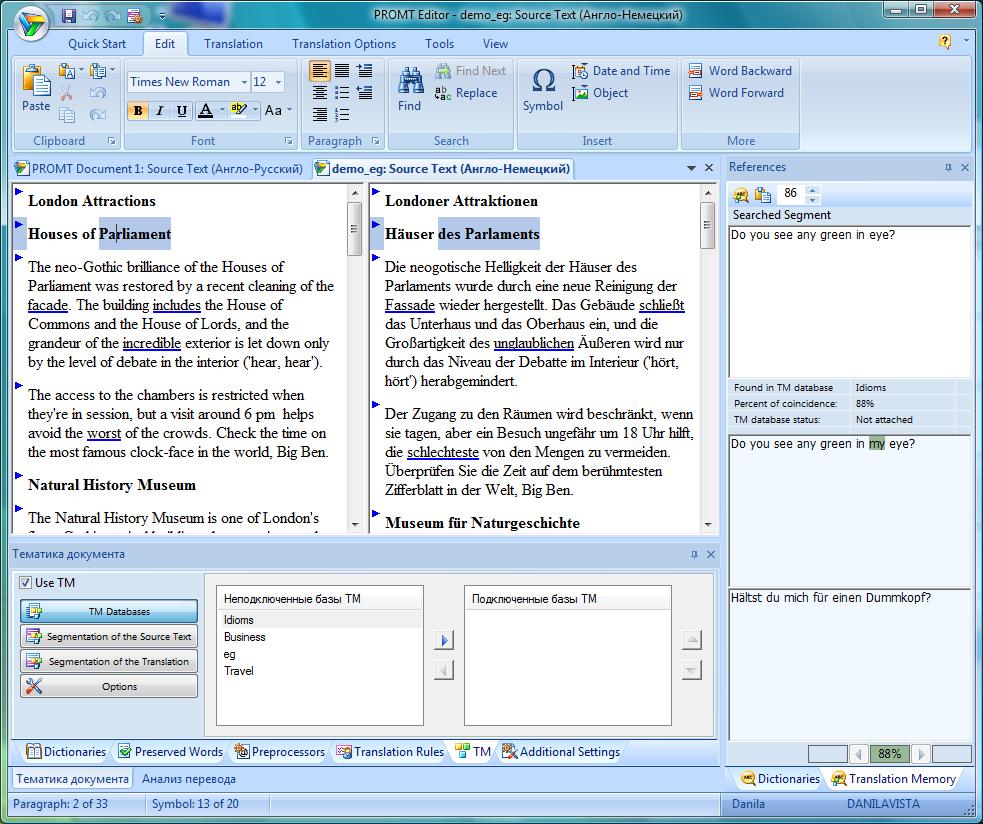Open the Help question mark icon
Screen dimensions: 983x824
[x=944, y=41]
